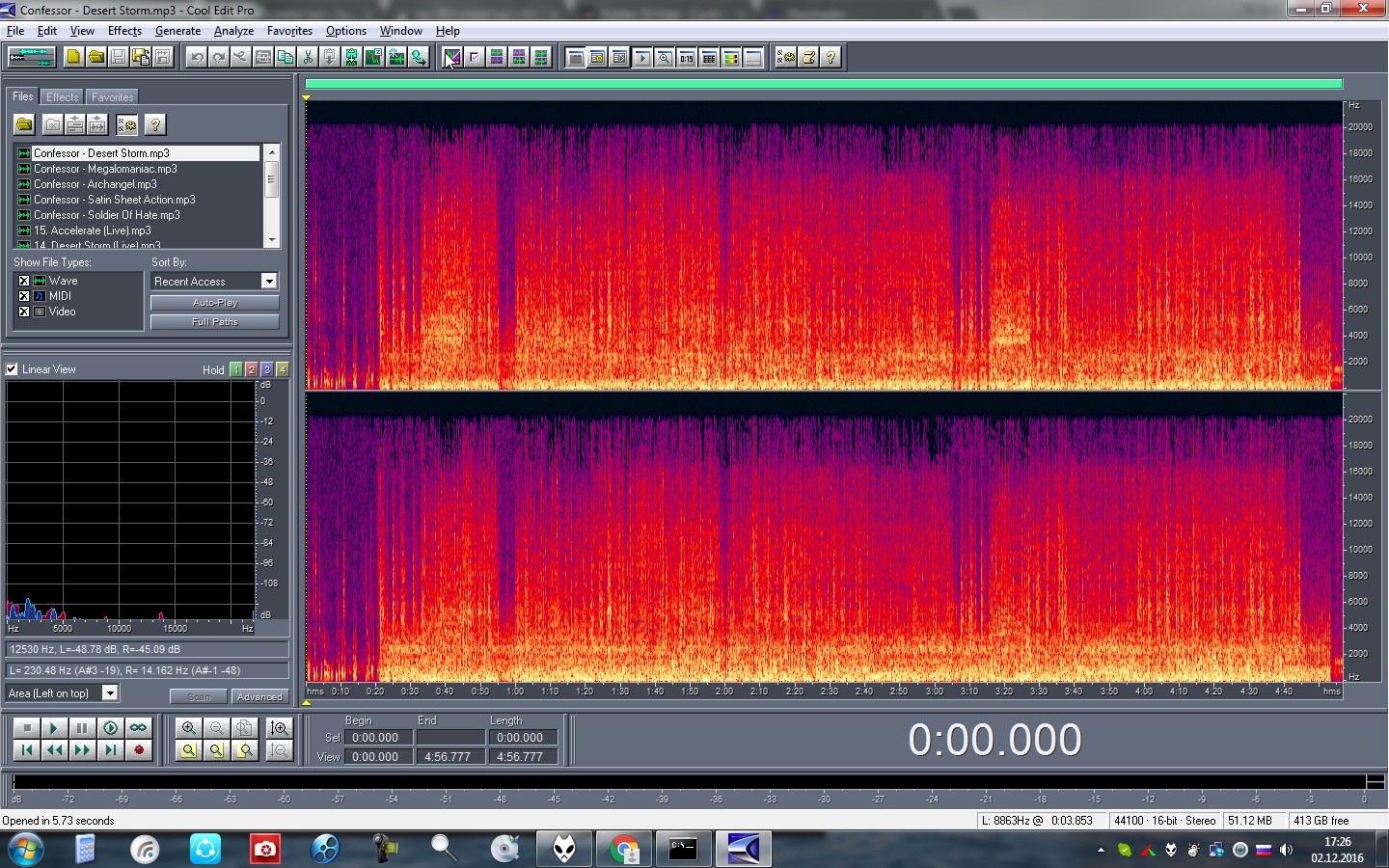Click Play to End circled play button
1389x868 pixels.
click(x=110, y=728)
